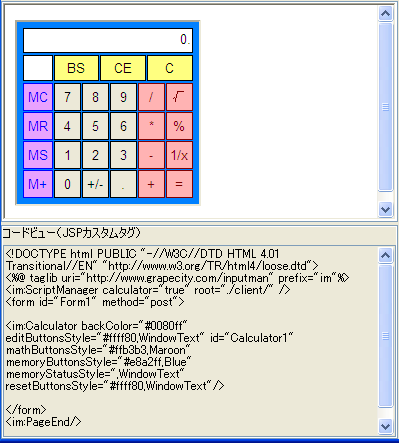The width and height of the screenshot is (399, 443).
Task: Click the '<im:PageEnd/>' code line
Action: pos(43,422)
